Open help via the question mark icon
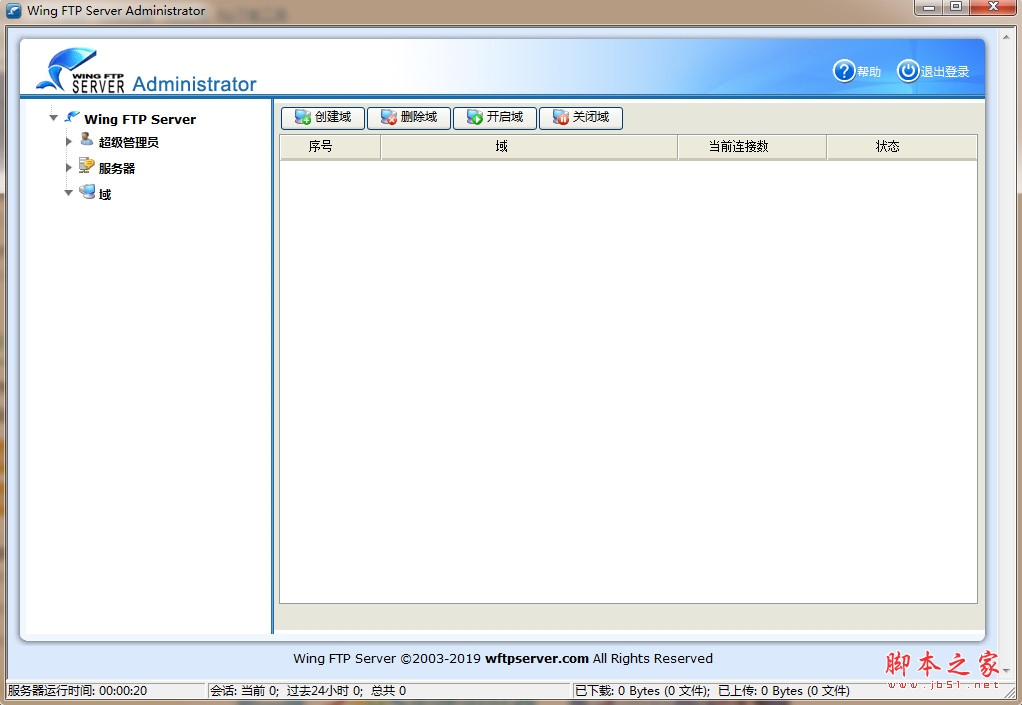Viewport: 1022px width, 705px height. point(844,71)
